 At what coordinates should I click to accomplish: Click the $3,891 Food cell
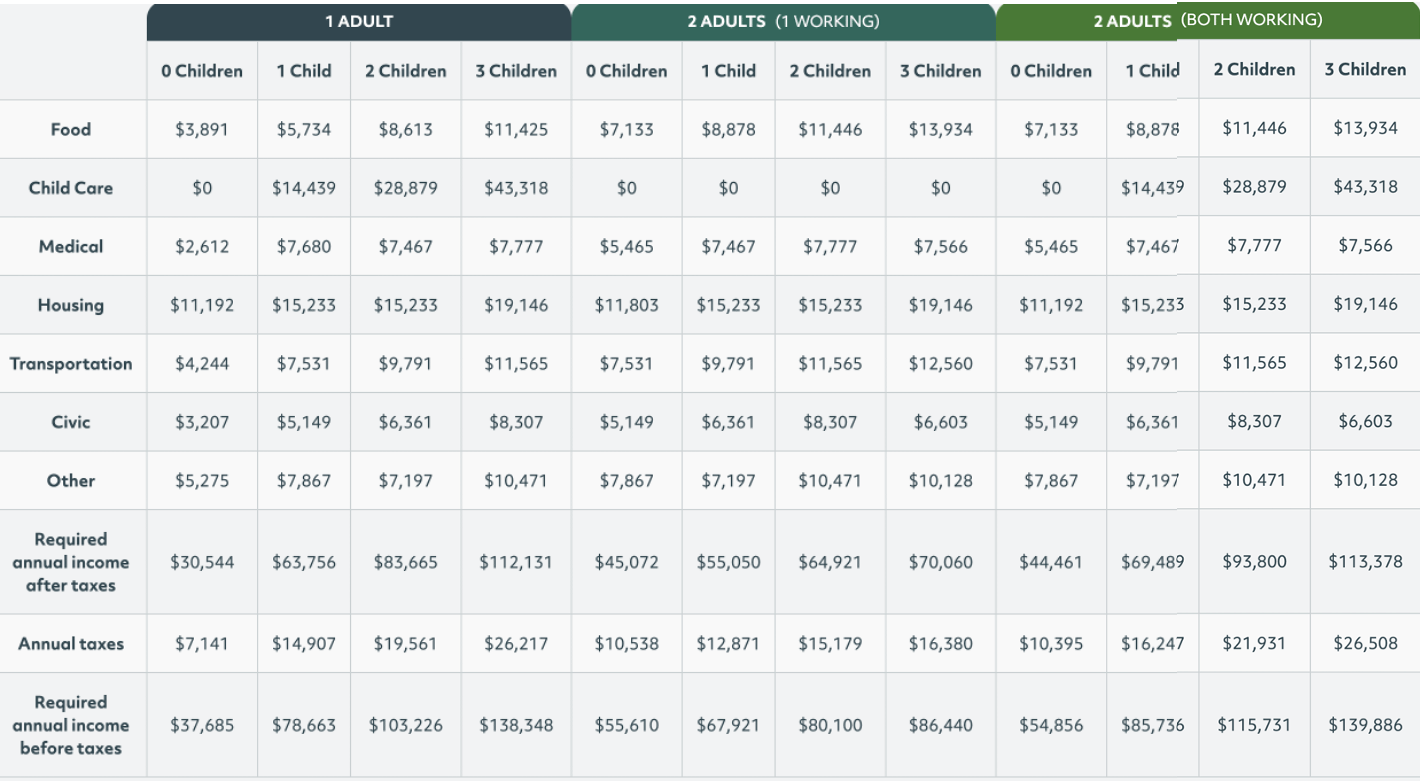pyautogui.click(x=202, y=129)
